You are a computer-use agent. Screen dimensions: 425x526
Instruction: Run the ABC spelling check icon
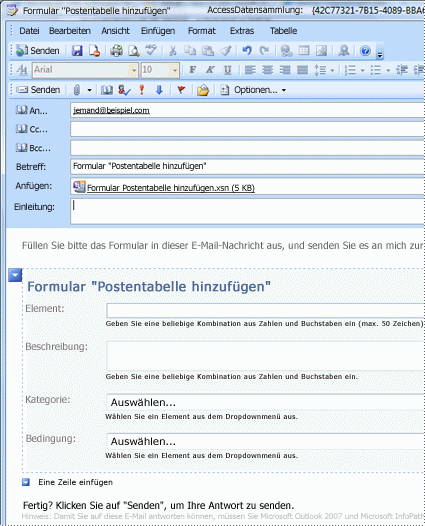click(151, 50)
